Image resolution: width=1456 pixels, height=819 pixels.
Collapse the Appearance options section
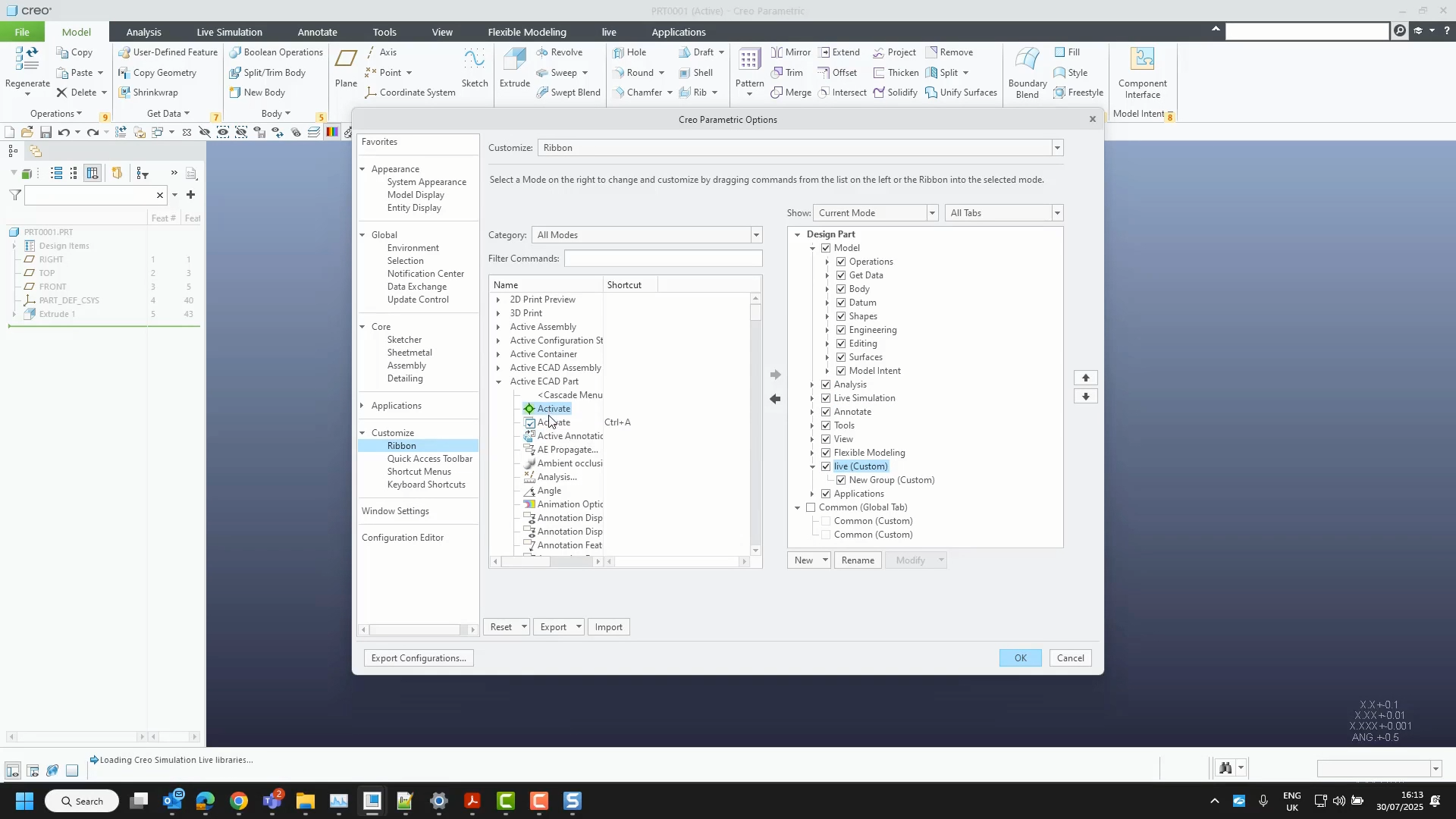click(362, 169)
